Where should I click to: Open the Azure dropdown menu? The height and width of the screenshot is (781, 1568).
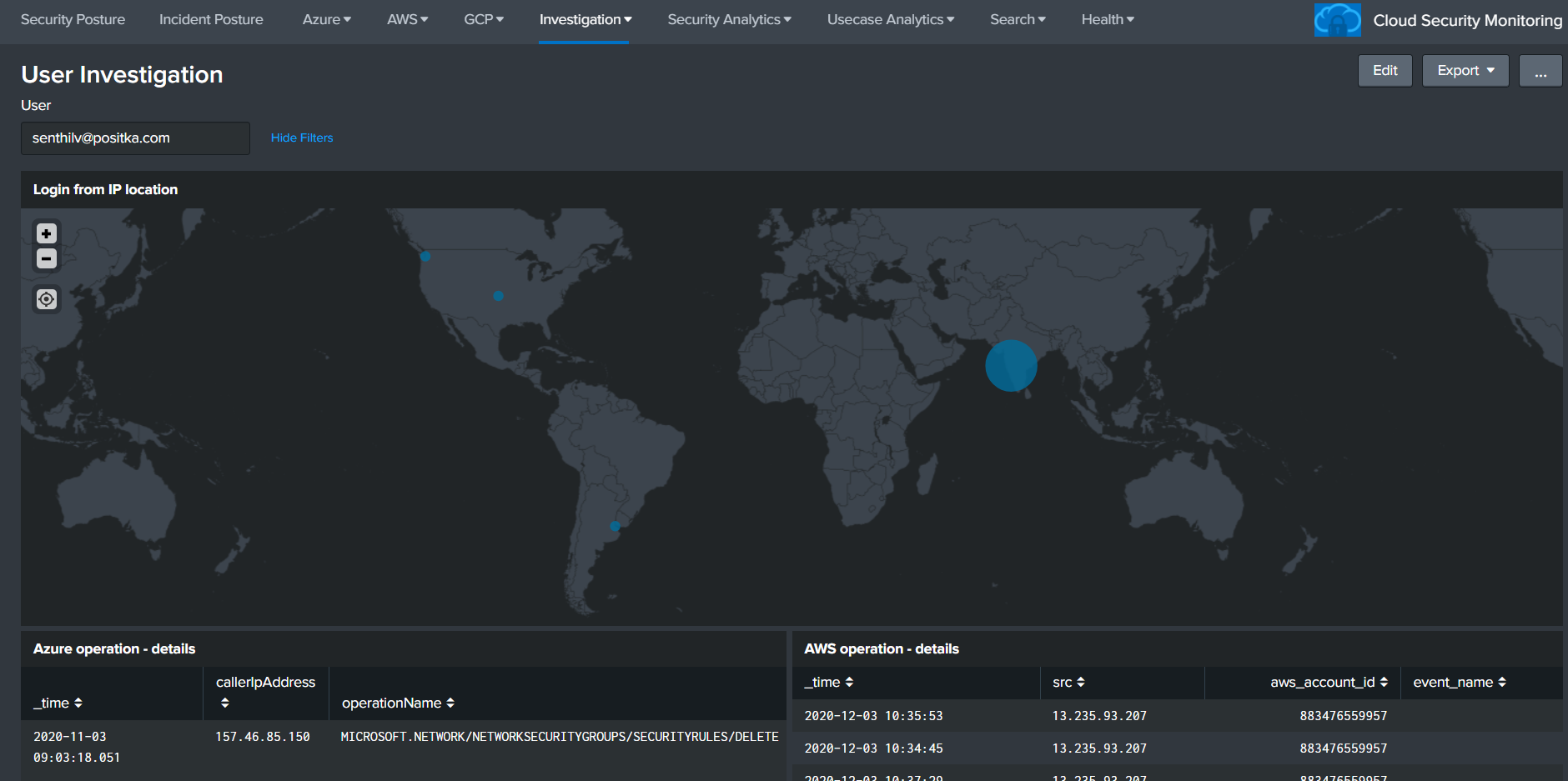[x=326, y=19]
